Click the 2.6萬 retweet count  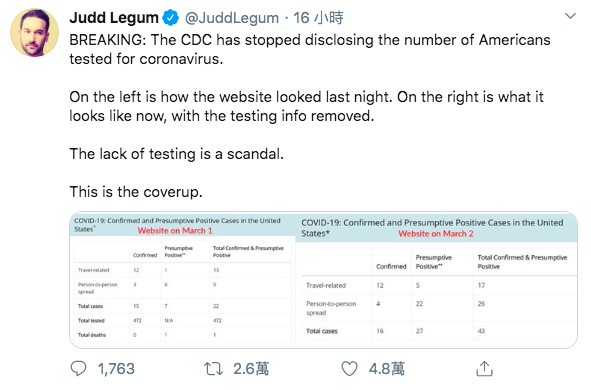[x=251, y=369]
